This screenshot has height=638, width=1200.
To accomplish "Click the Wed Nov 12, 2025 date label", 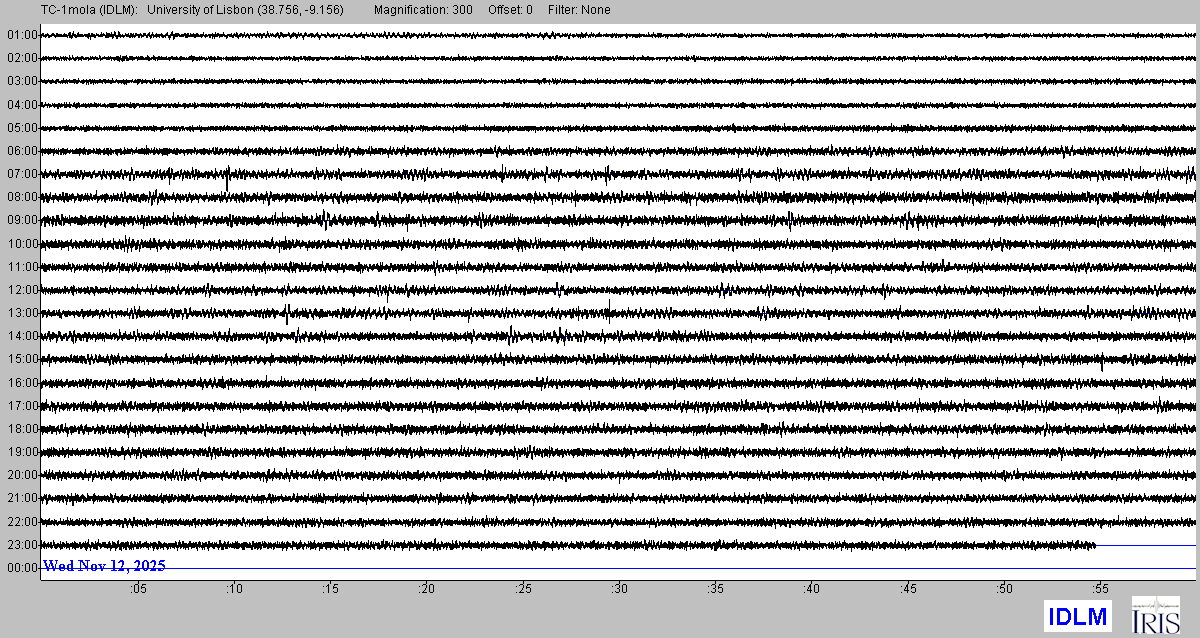I will coord(104,566).
